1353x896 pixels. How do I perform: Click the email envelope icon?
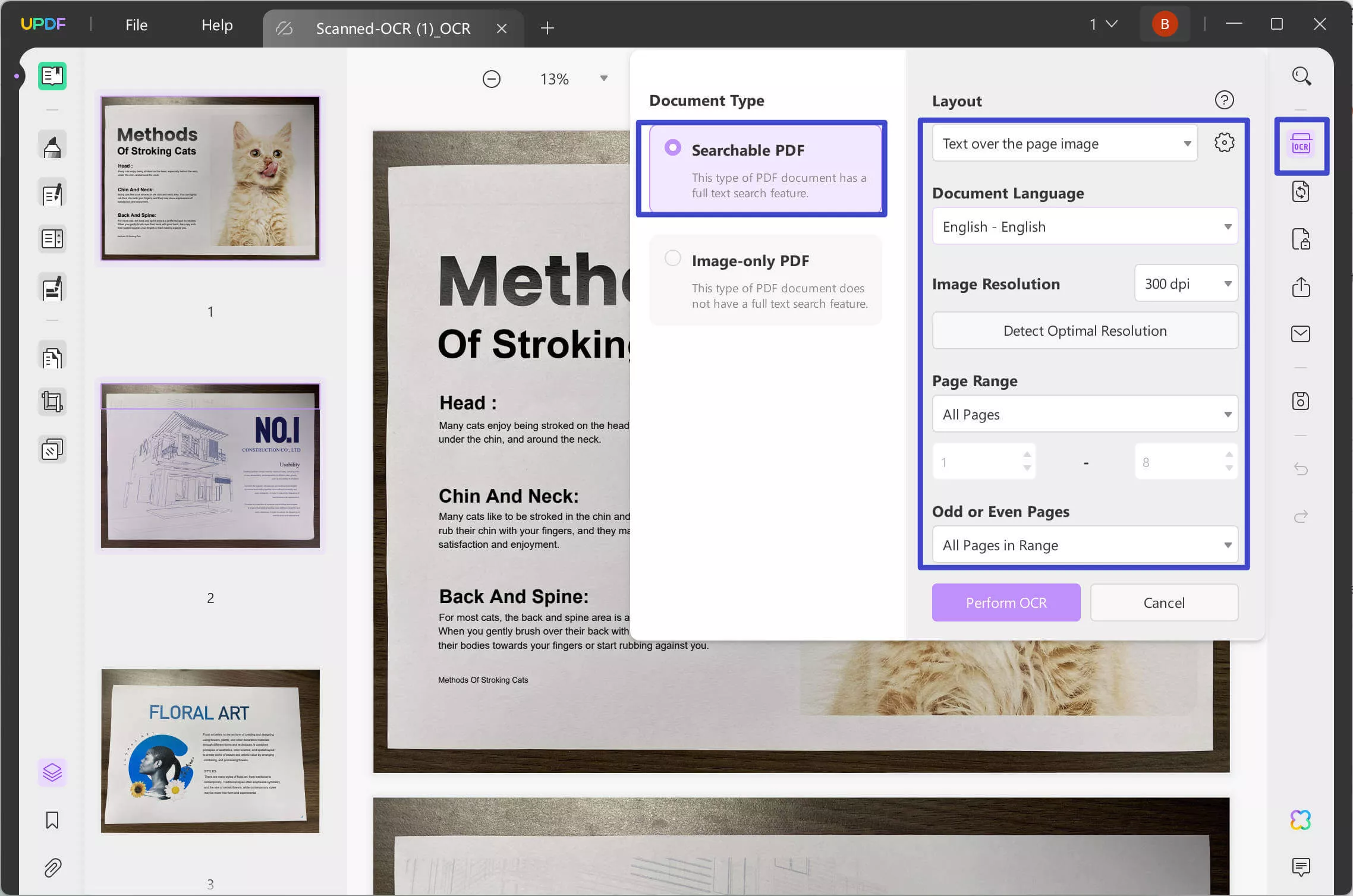(x=1301, y=334)
